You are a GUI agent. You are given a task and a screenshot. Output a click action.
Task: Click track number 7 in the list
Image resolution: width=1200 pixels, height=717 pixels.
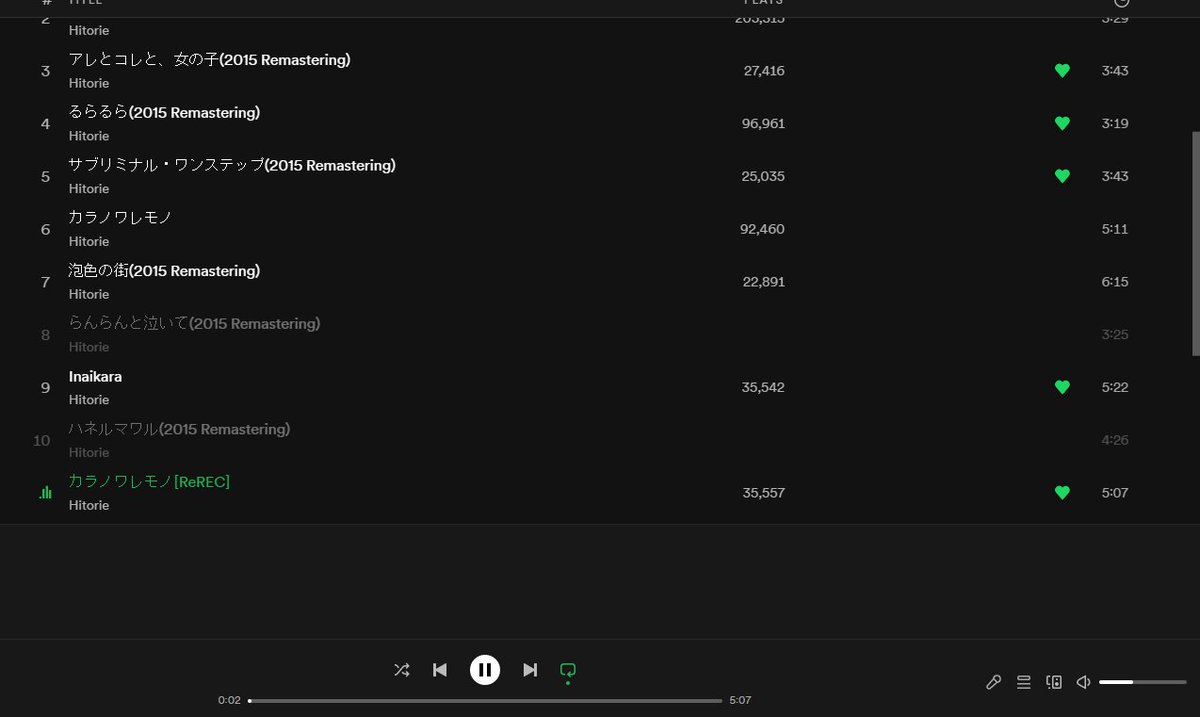[x=45, y=283]
